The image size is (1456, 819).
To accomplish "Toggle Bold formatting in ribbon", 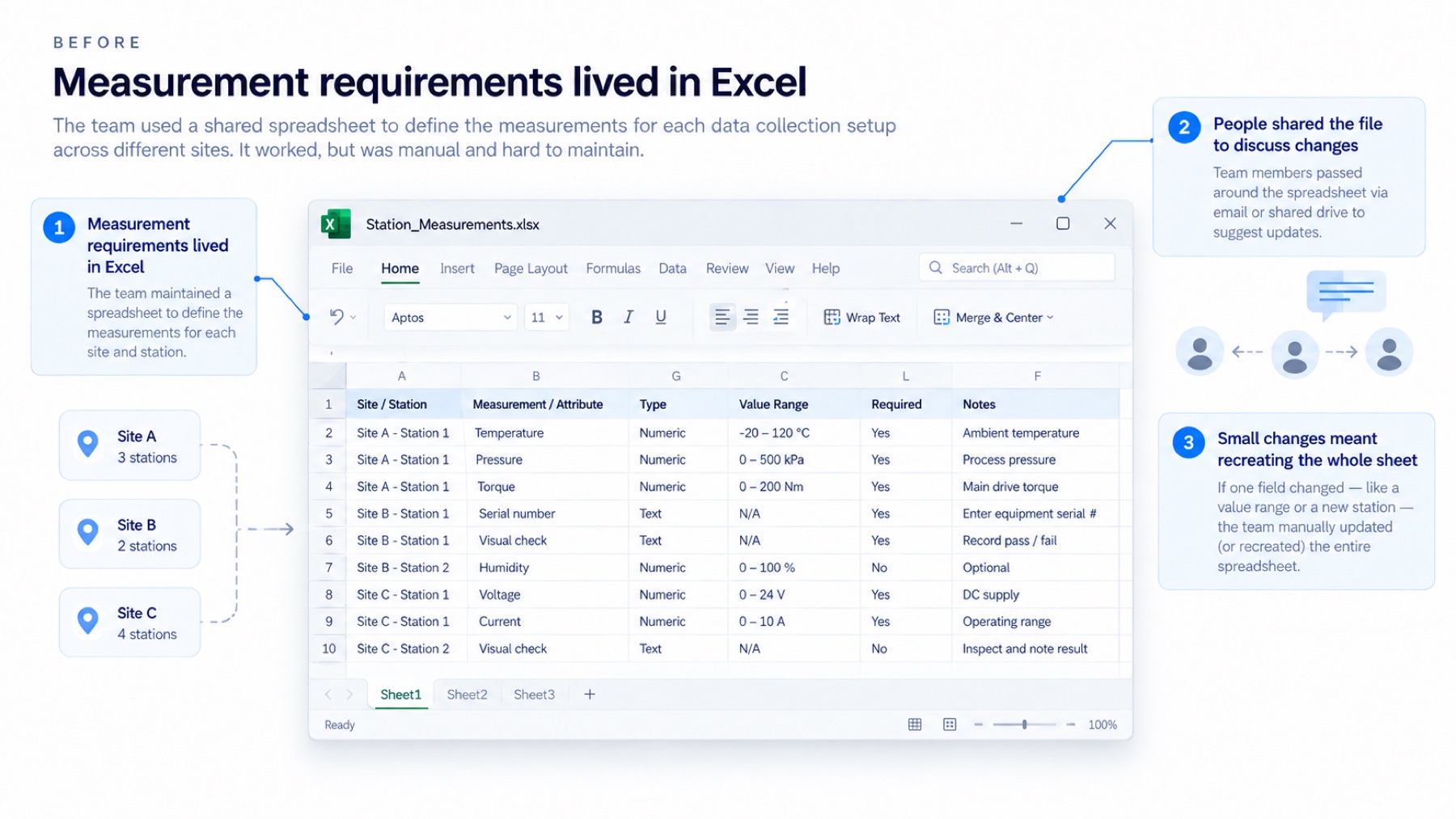I will click(596, 318).
